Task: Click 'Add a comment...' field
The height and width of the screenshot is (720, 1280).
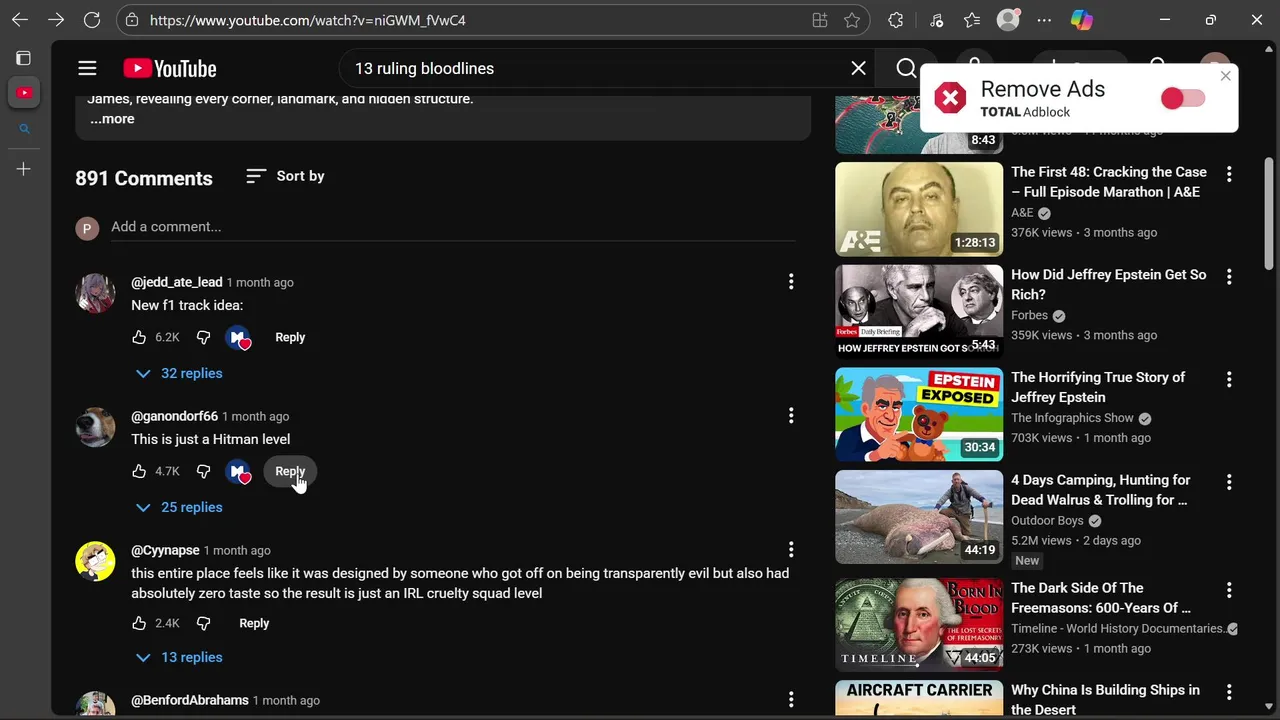Action: (x=453, y=227)
